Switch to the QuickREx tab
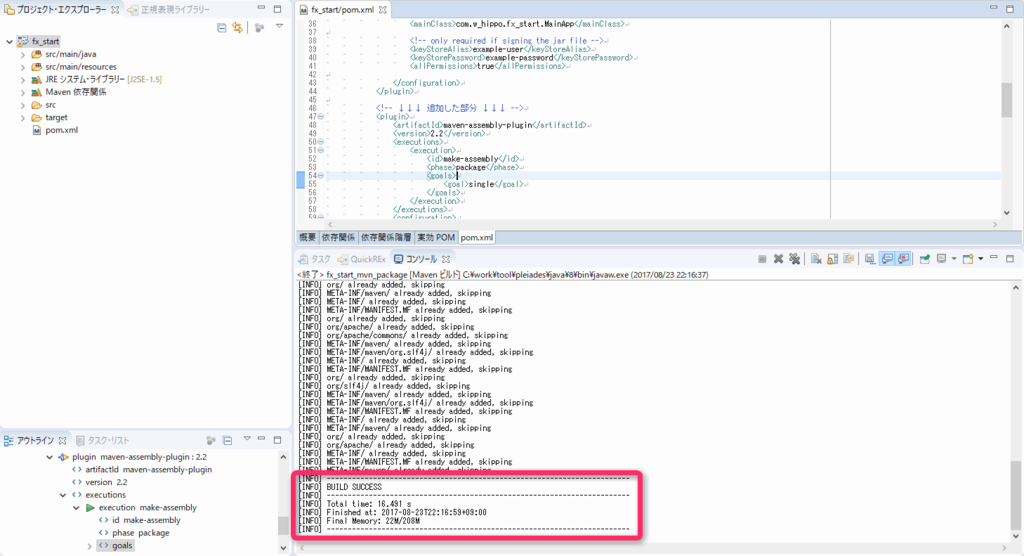Screen dimensions: 1024x556 361,259
